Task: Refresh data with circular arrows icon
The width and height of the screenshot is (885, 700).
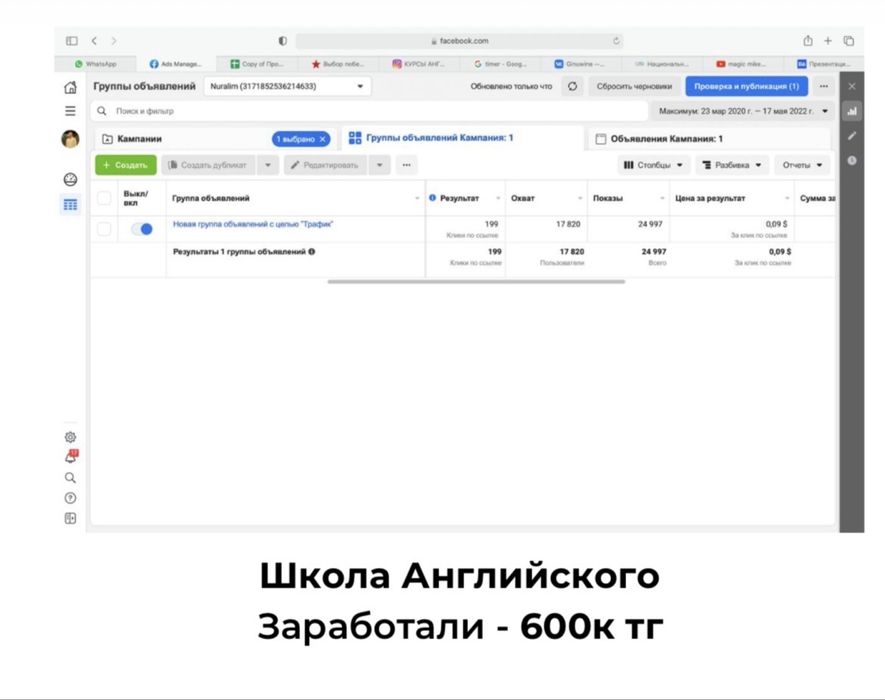Action: click(572, 86)
